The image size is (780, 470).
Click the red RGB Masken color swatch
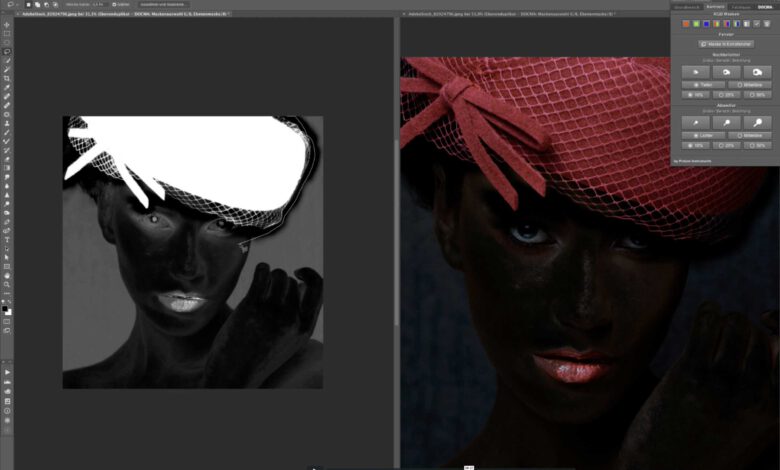685,24
